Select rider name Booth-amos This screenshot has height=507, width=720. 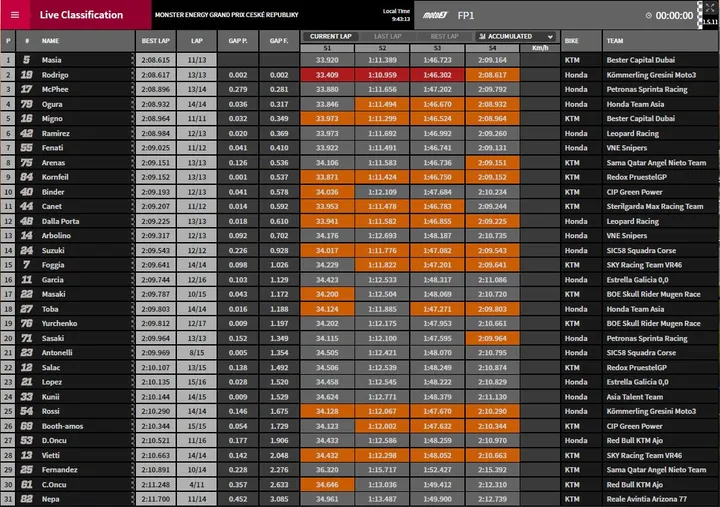pos(62,426)
